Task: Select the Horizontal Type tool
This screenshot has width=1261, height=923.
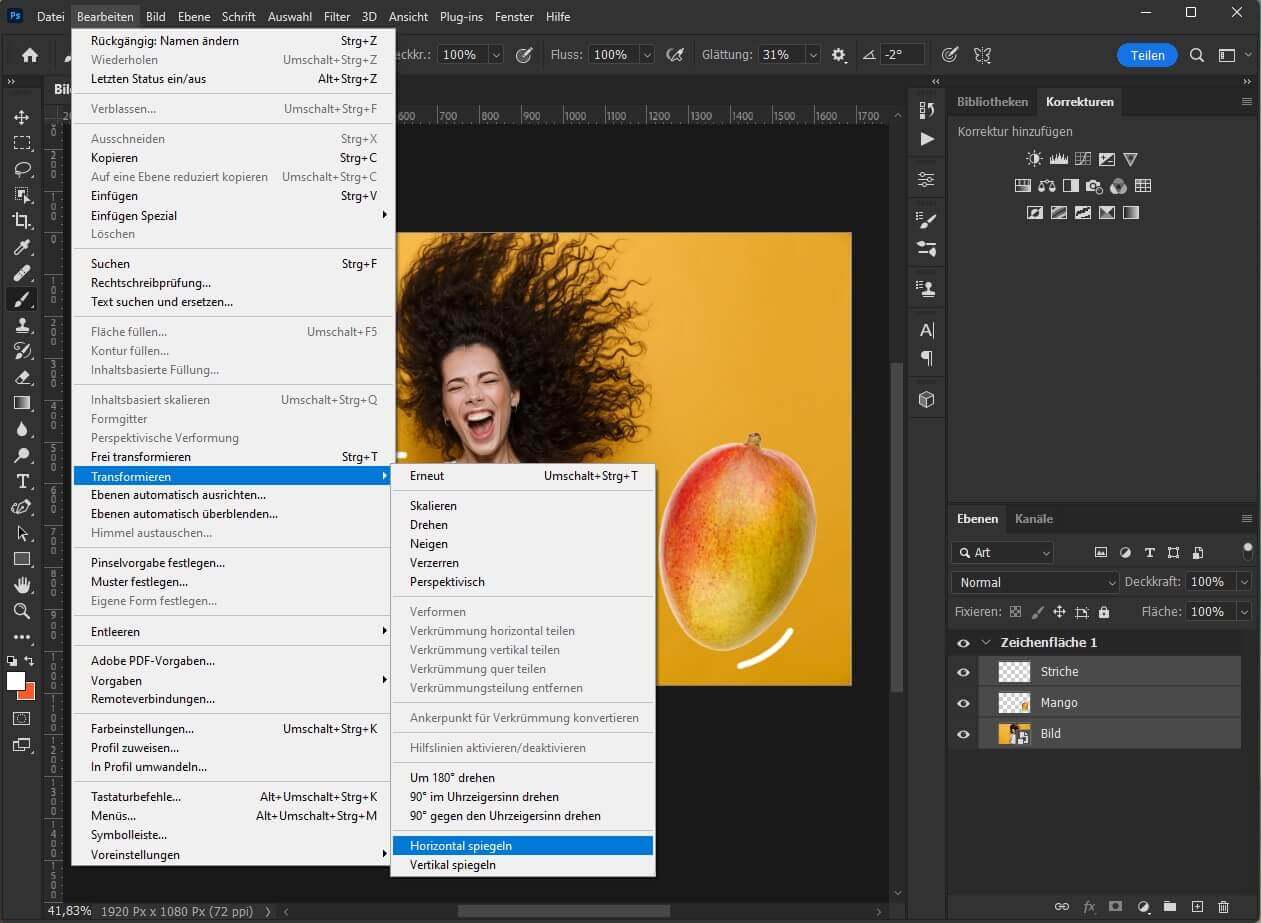Action: pyautogui.click(x=22, y=481)
